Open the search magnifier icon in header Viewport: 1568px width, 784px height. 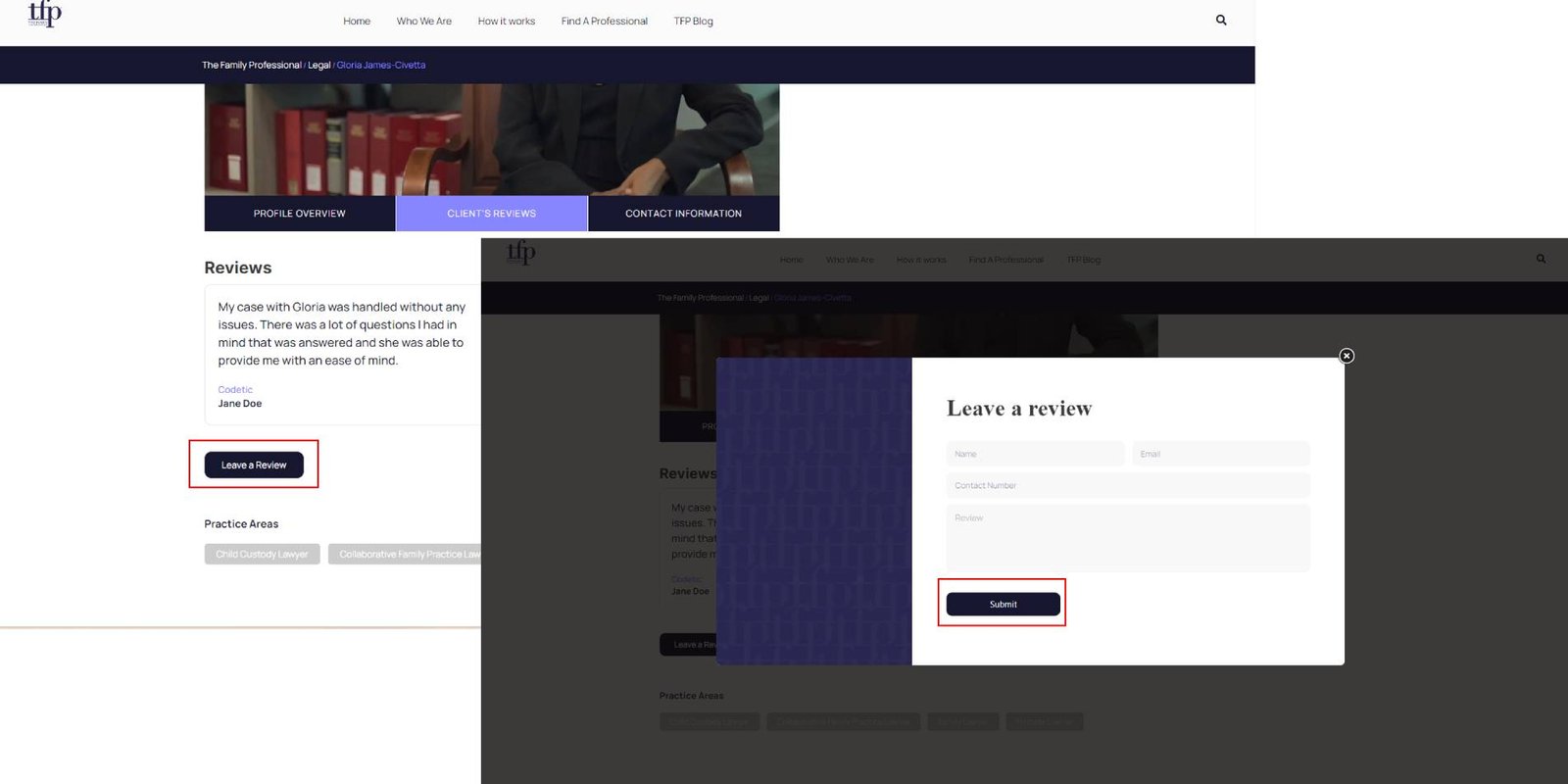tap(1221, 20)
